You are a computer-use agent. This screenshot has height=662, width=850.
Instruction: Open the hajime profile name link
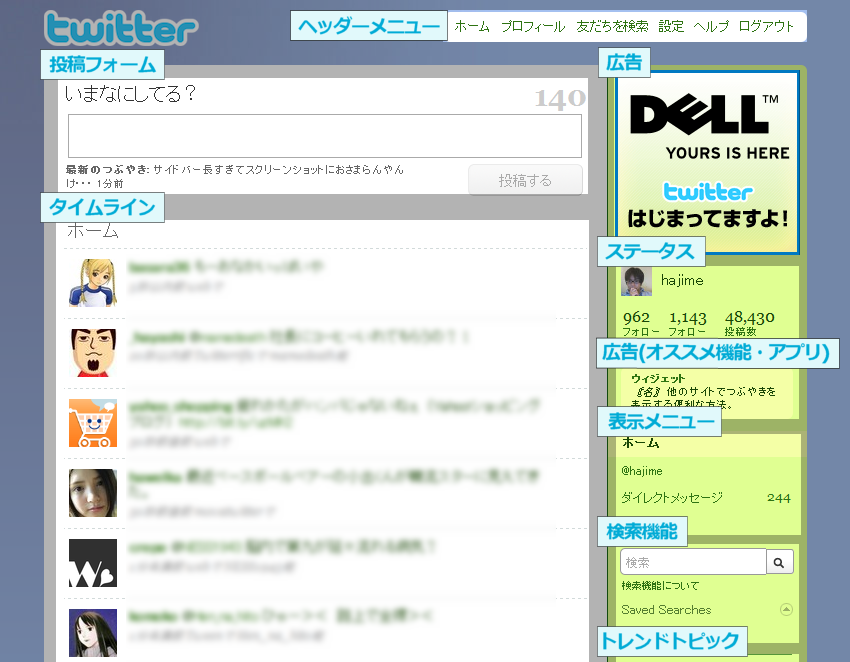tap(682, 280)
